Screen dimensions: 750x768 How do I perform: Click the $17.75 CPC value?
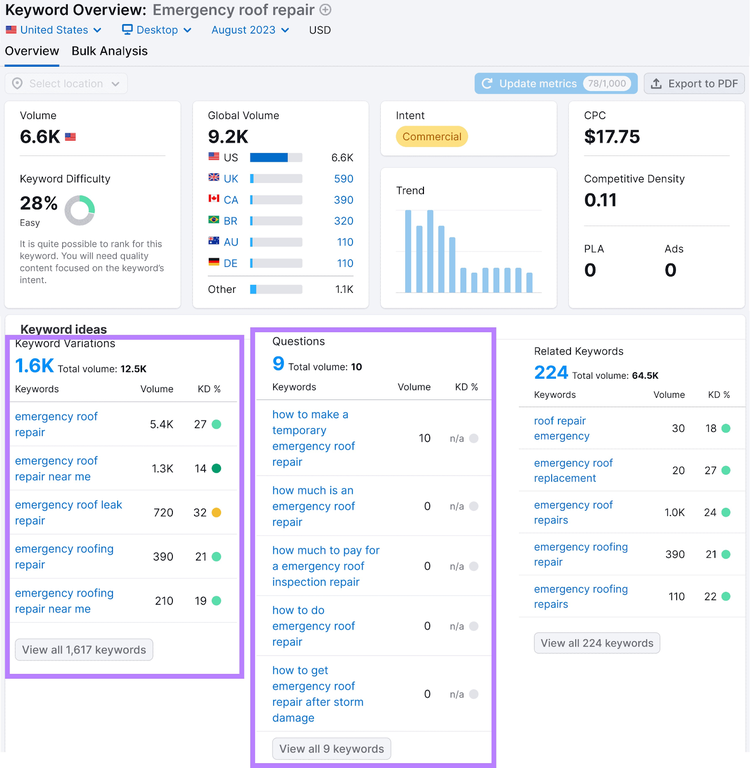coord(612,137)
